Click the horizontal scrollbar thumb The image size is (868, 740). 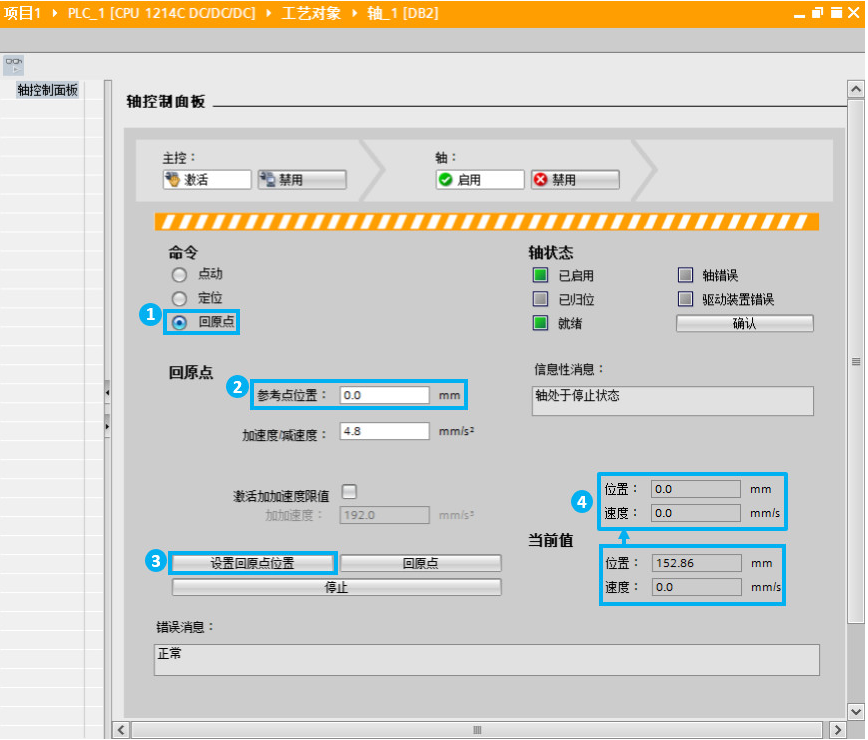(x=477, y=729)
